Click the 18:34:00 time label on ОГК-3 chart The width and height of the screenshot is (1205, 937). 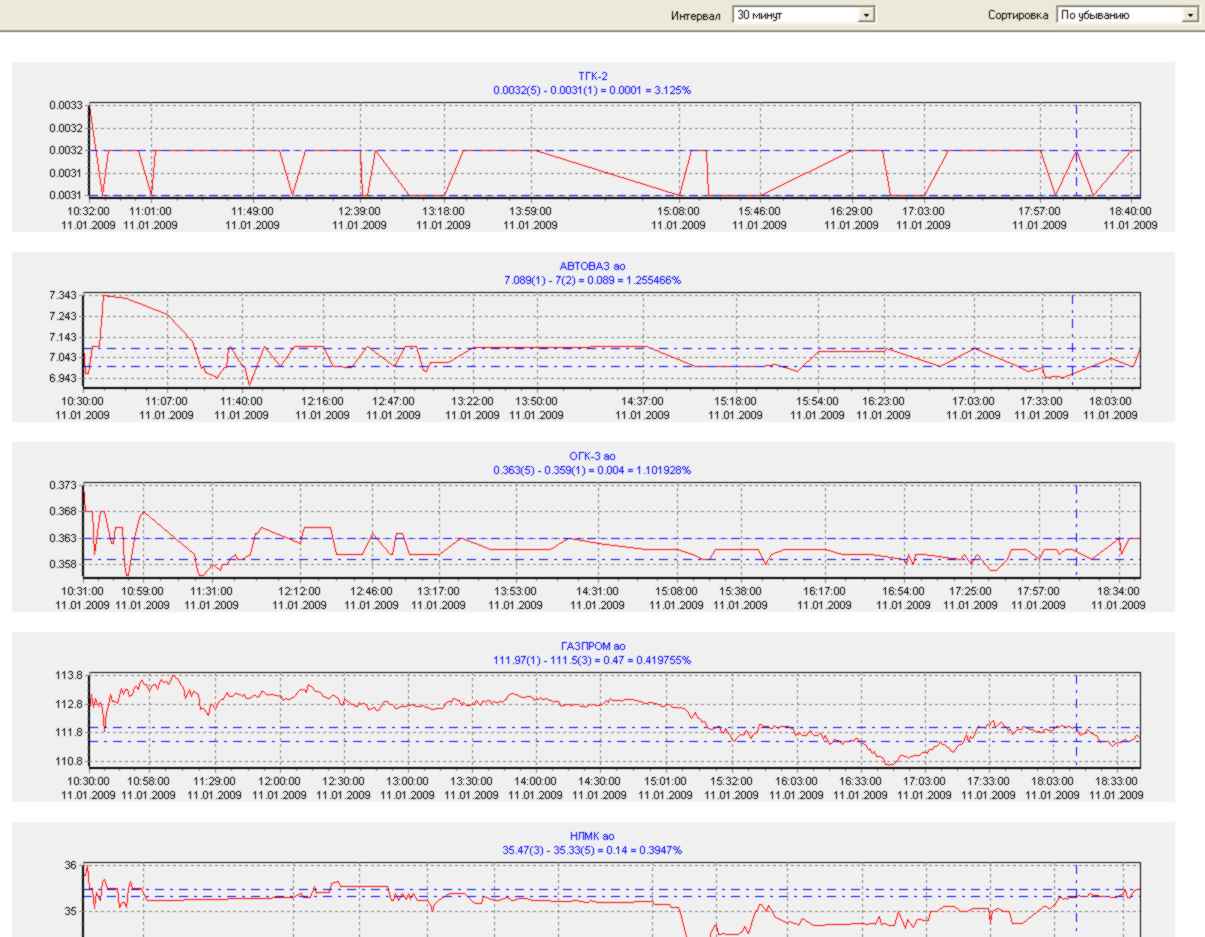(x=1118, y=591)
